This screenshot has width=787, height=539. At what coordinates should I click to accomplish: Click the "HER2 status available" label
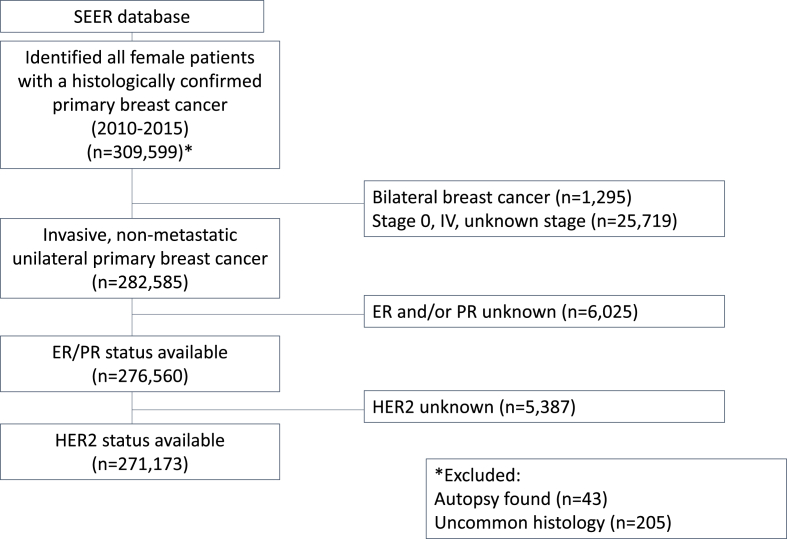(132, 438)
